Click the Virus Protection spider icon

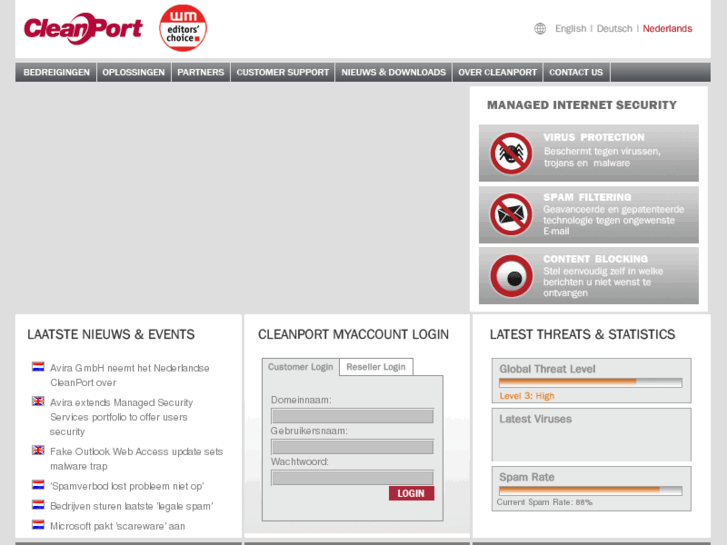pos(511,154)
